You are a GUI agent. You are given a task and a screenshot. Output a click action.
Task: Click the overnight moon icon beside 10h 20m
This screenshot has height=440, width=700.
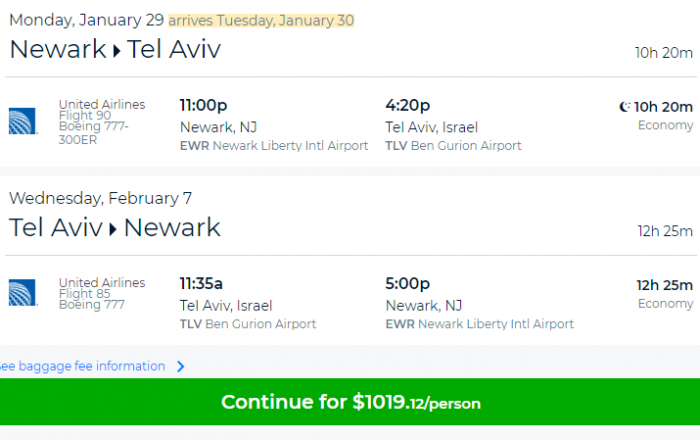(625, 107)
